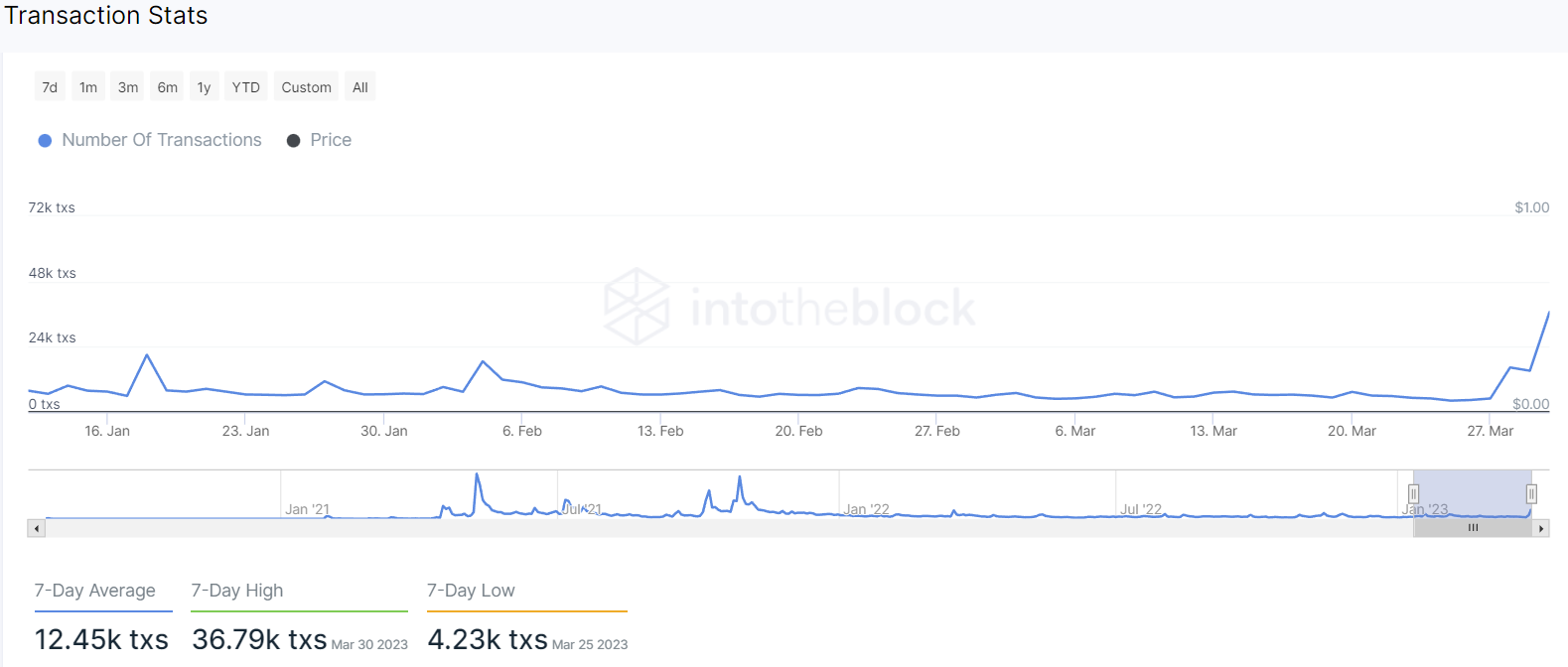Show All time data
This screenshot has height=667, width=1568.
coord(360,87)
